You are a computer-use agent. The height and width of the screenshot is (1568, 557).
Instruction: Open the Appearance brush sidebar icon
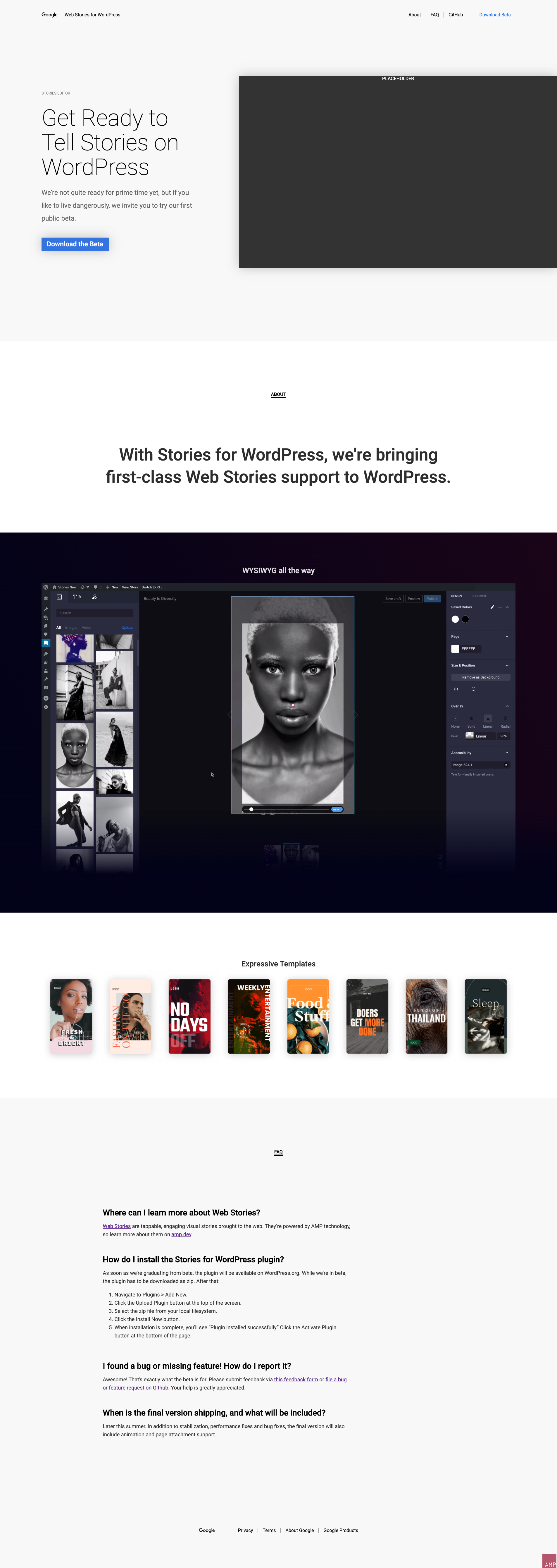pyautogui.click(x=46, y=654)
